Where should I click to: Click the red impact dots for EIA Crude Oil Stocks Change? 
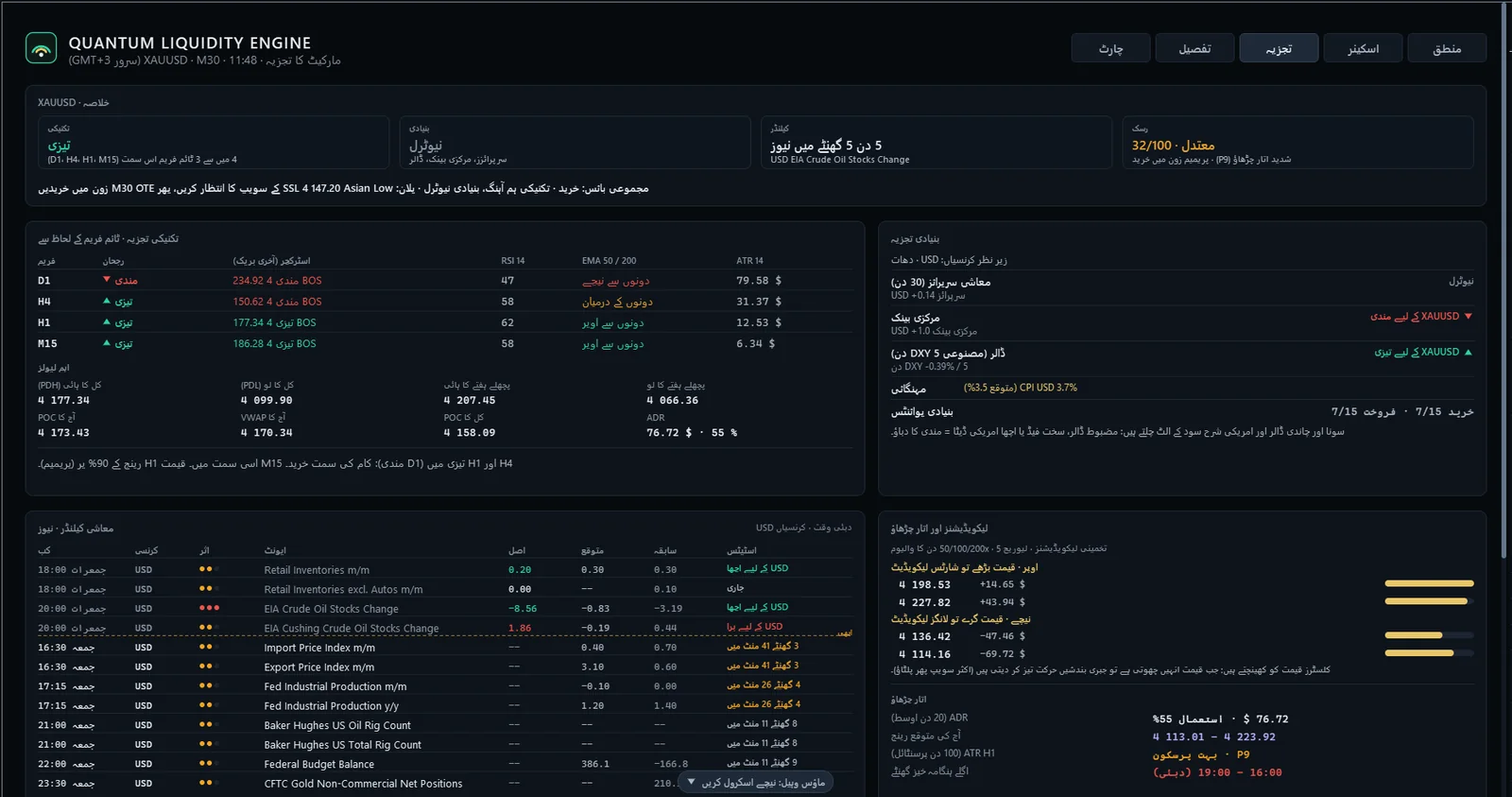[209, 608]
